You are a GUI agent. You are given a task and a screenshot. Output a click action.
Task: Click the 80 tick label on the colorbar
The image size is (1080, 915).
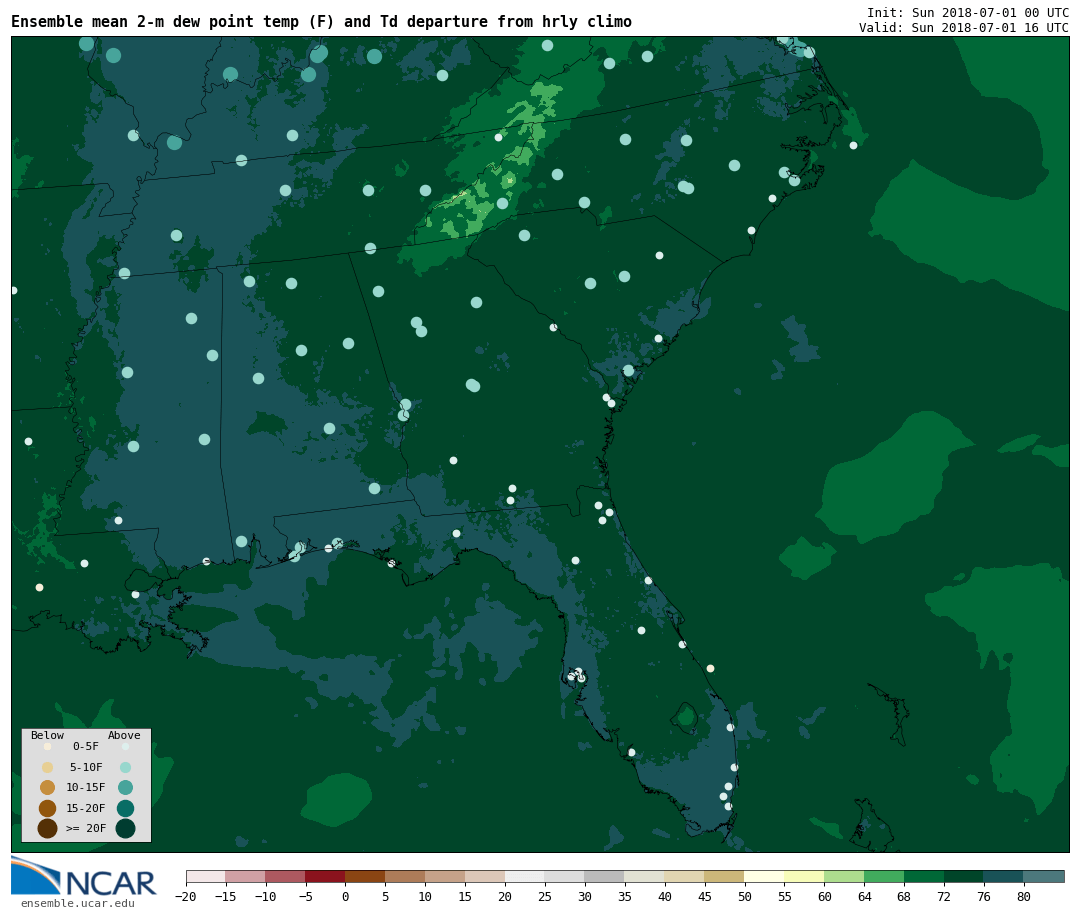(x=1024, y=896)
